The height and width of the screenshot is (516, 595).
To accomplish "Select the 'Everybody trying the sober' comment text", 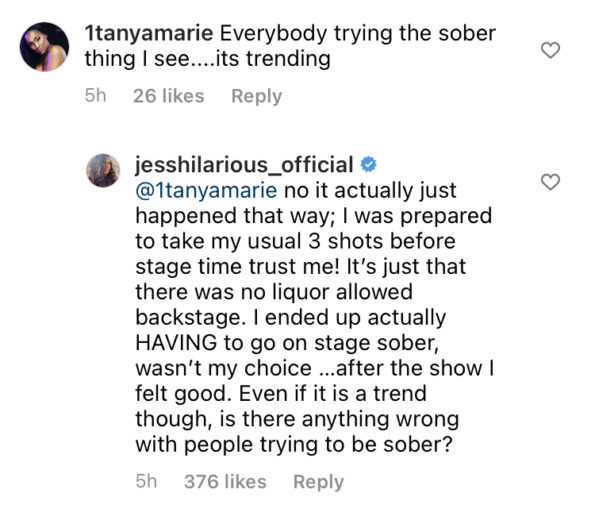I will coord(358,34).
